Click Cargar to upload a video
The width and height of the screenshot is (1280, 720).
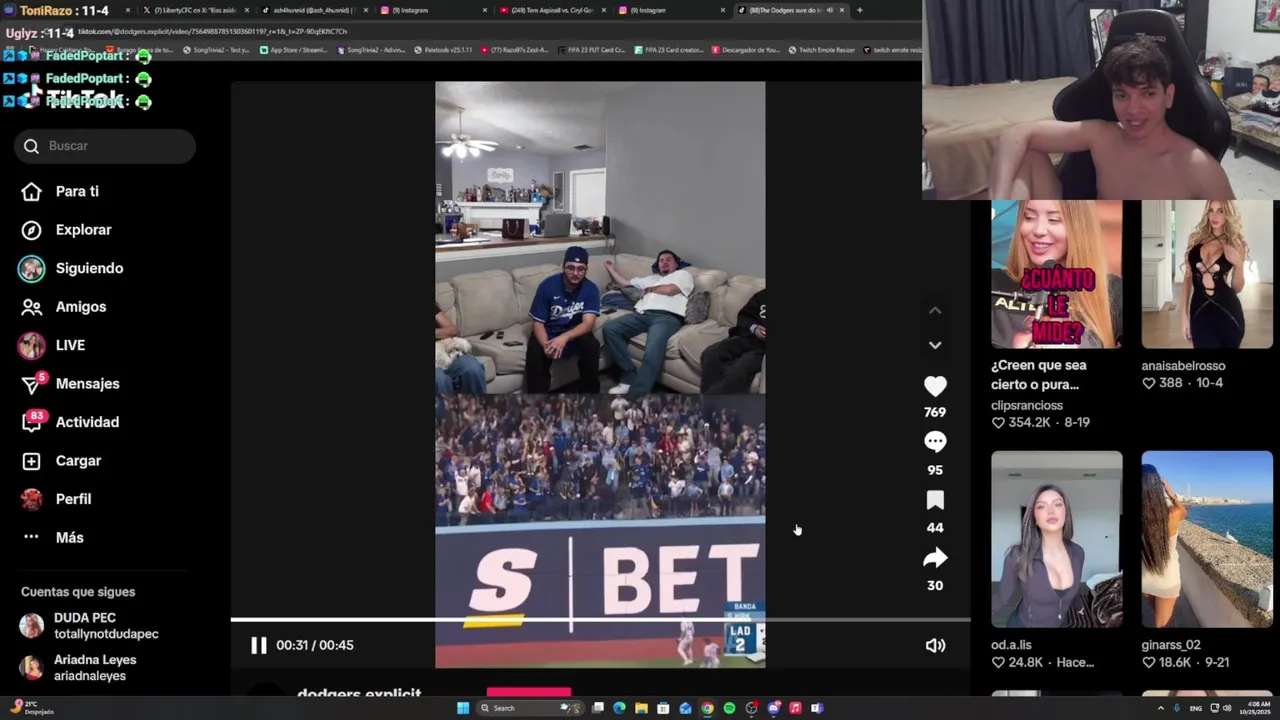point(61,461)
